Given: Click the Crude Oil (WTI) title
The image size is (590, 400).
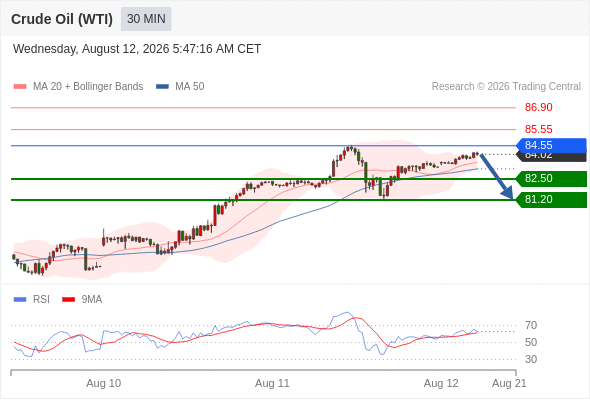Looking at the screenshot, I should 62,19.
